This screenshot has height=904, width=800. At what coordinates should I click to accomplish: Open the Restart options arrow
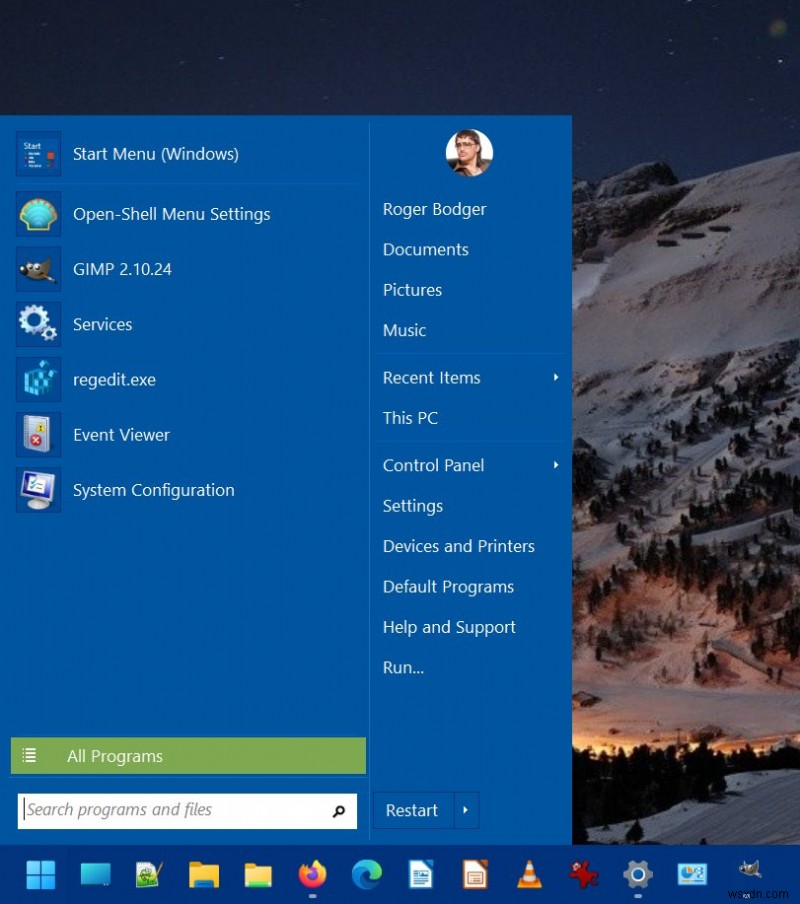(x=465, y=810)
